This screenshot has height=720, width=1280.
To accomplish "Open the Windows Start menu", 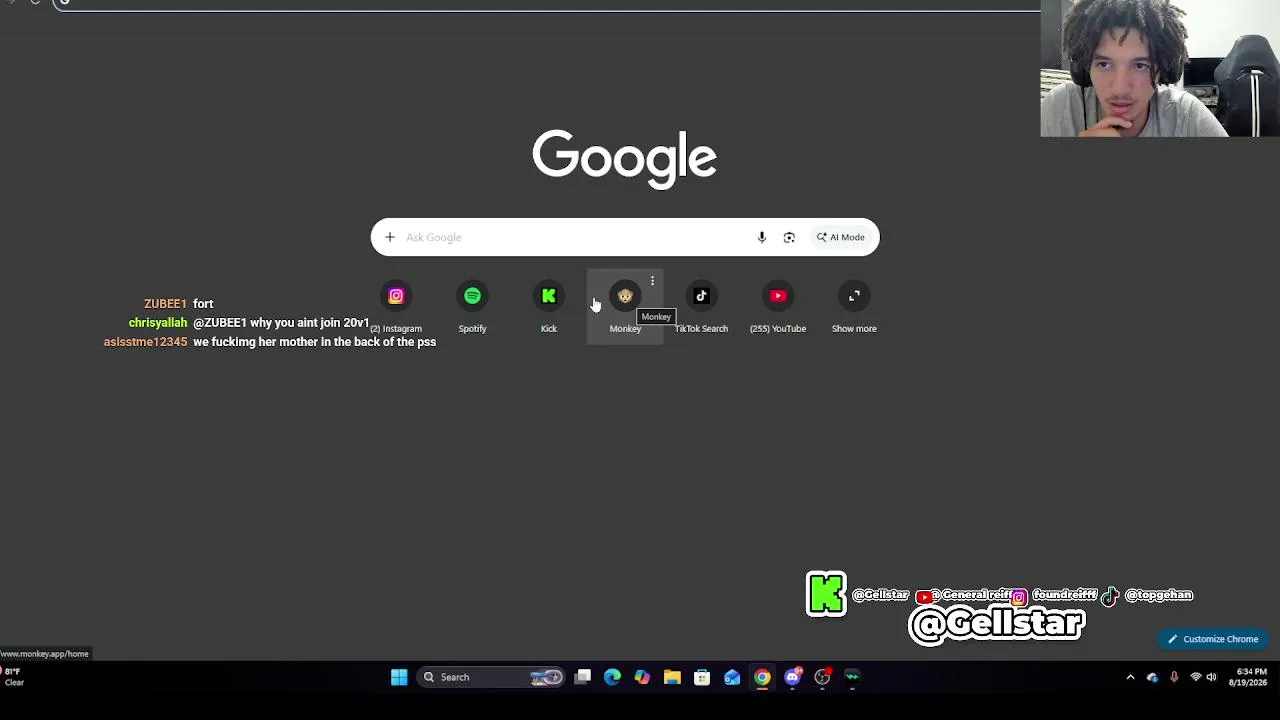I will pyautogui.click(x=399, y=677).
